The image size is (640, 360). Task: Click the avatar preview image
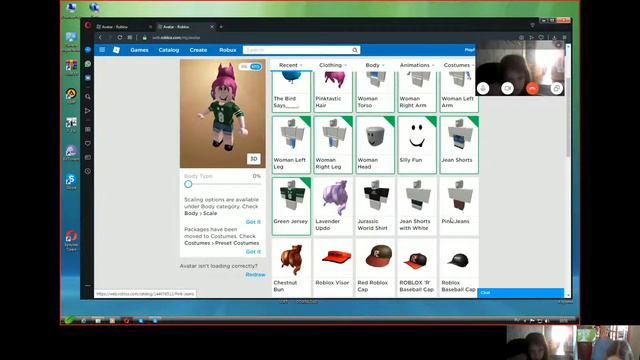tap(223, 113)
